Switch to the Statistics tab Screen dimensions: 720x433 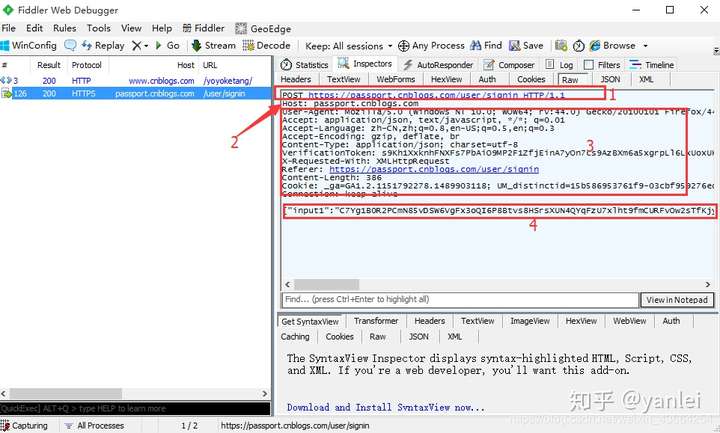click(305, 65)
